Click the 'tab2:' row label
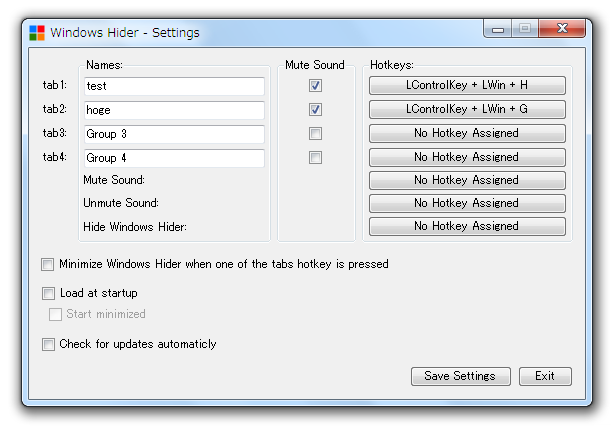The image size is (616, 429). click(55, 109)
